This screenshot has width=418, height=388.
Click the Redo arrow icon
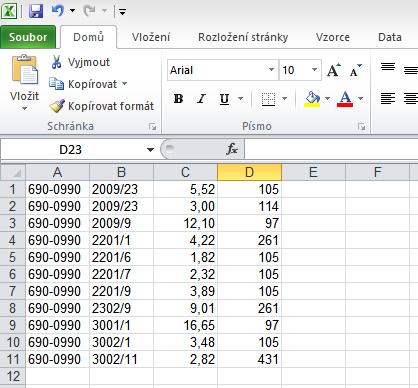pos(89,11)
